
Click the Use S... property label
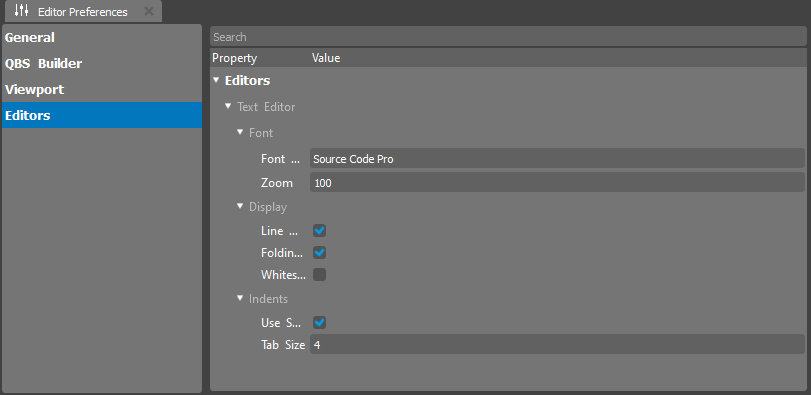tap(281, 323)
